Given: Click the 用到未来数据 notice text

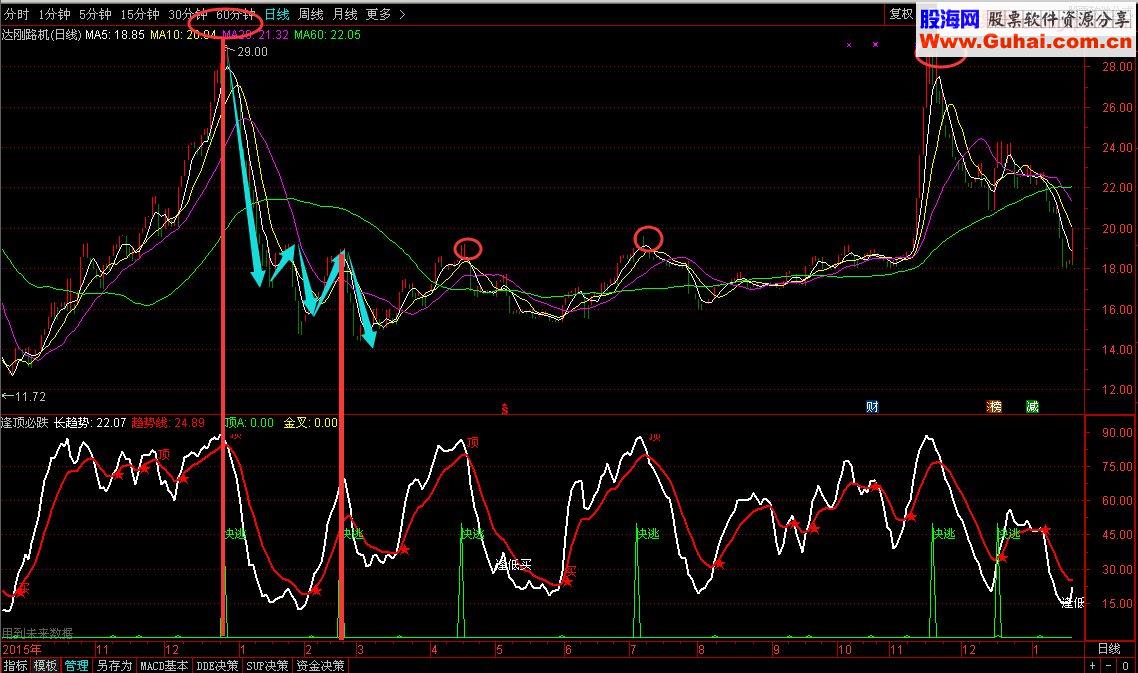Looking at the screenshot, I should coord(38,633).
